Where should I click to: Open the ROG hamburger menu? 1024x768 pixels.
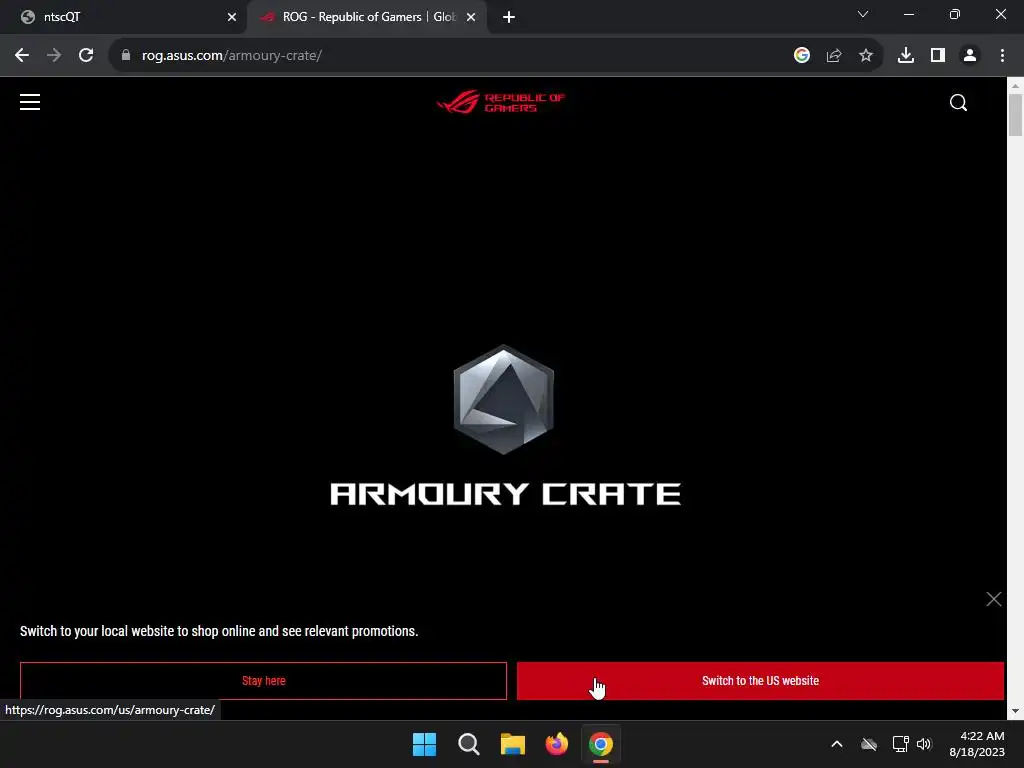30,103
